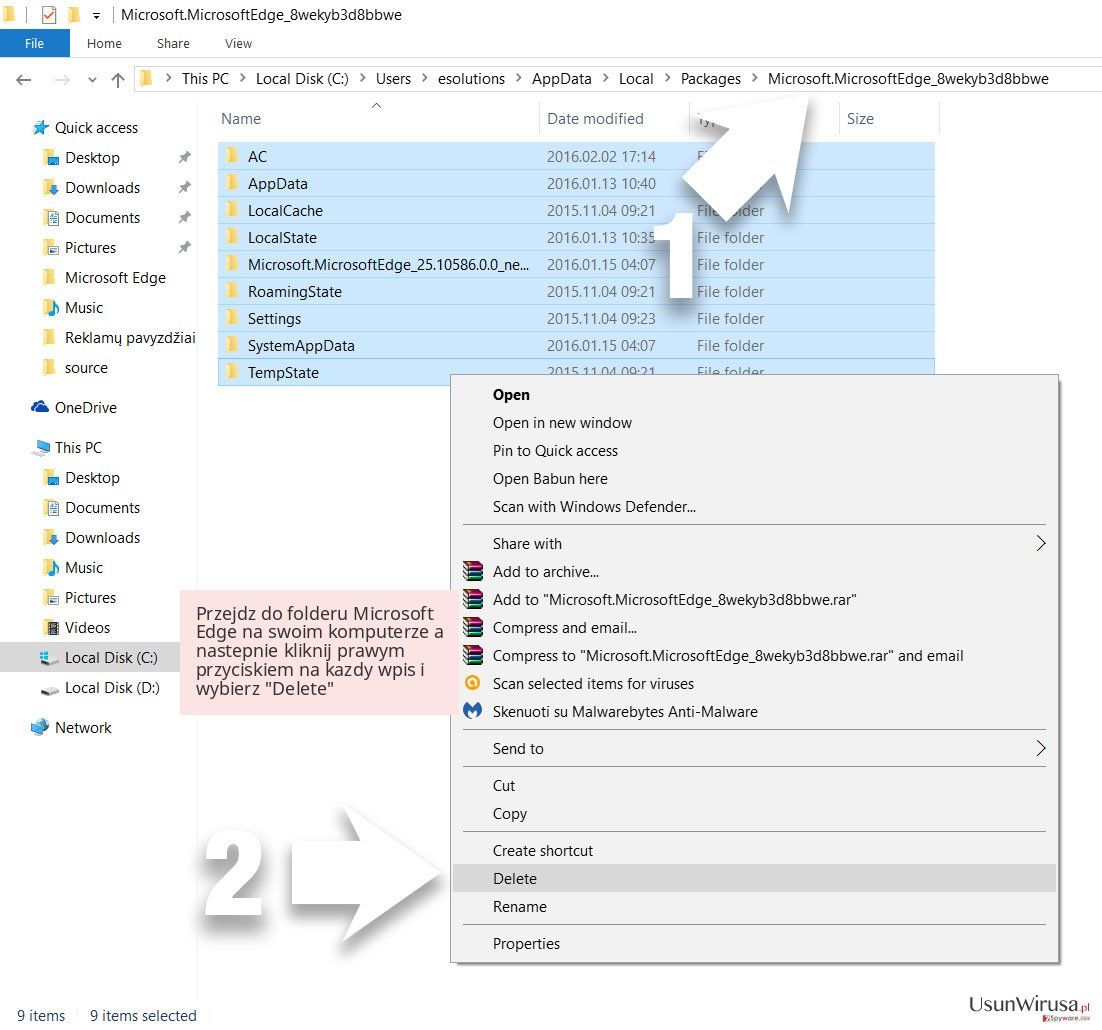Open Reklamų pavyzdžiai folder
The image size is (1102, 1030).
130,338
